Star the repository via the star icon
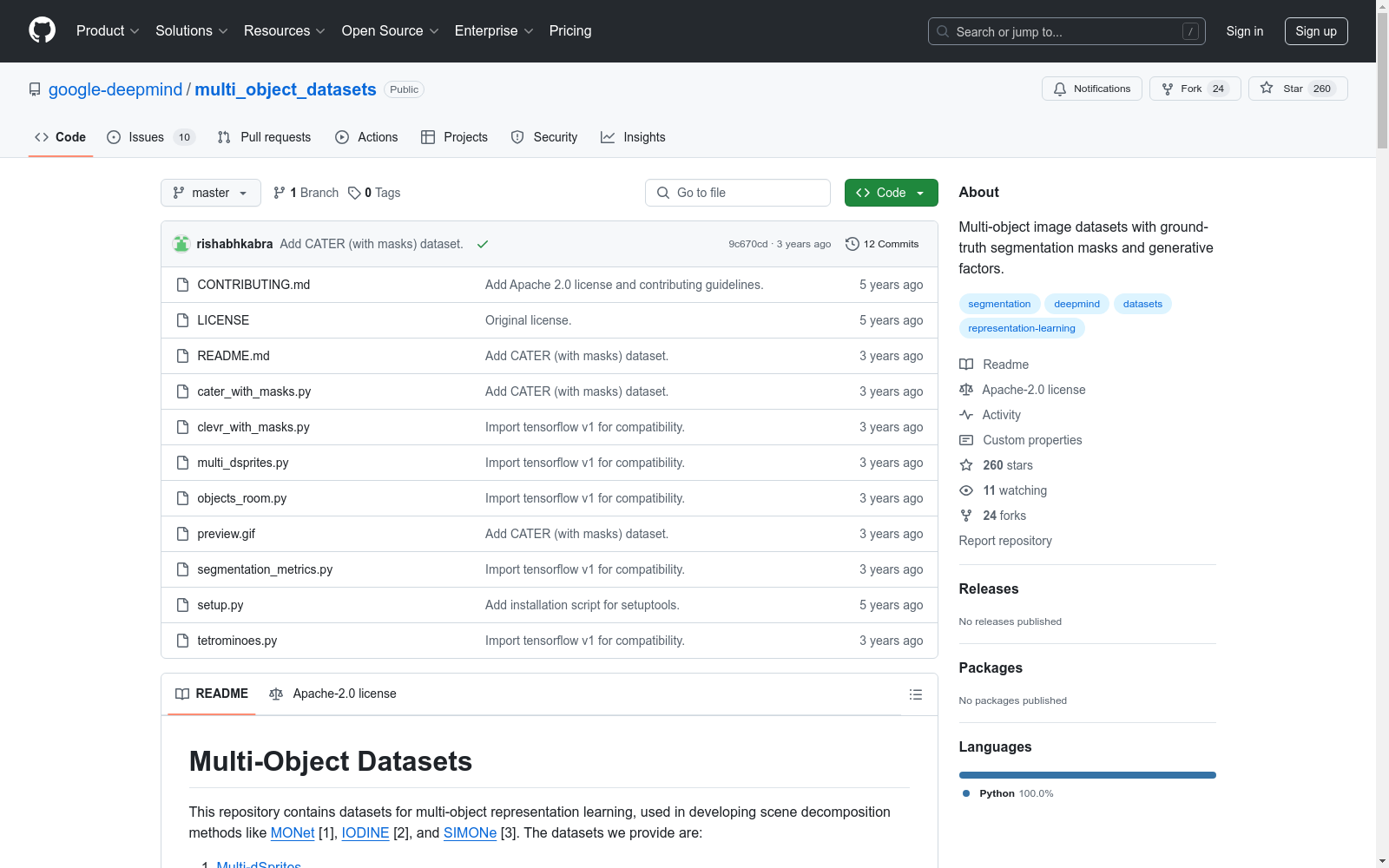The image size is (1389, 868). pos(1267,88)
